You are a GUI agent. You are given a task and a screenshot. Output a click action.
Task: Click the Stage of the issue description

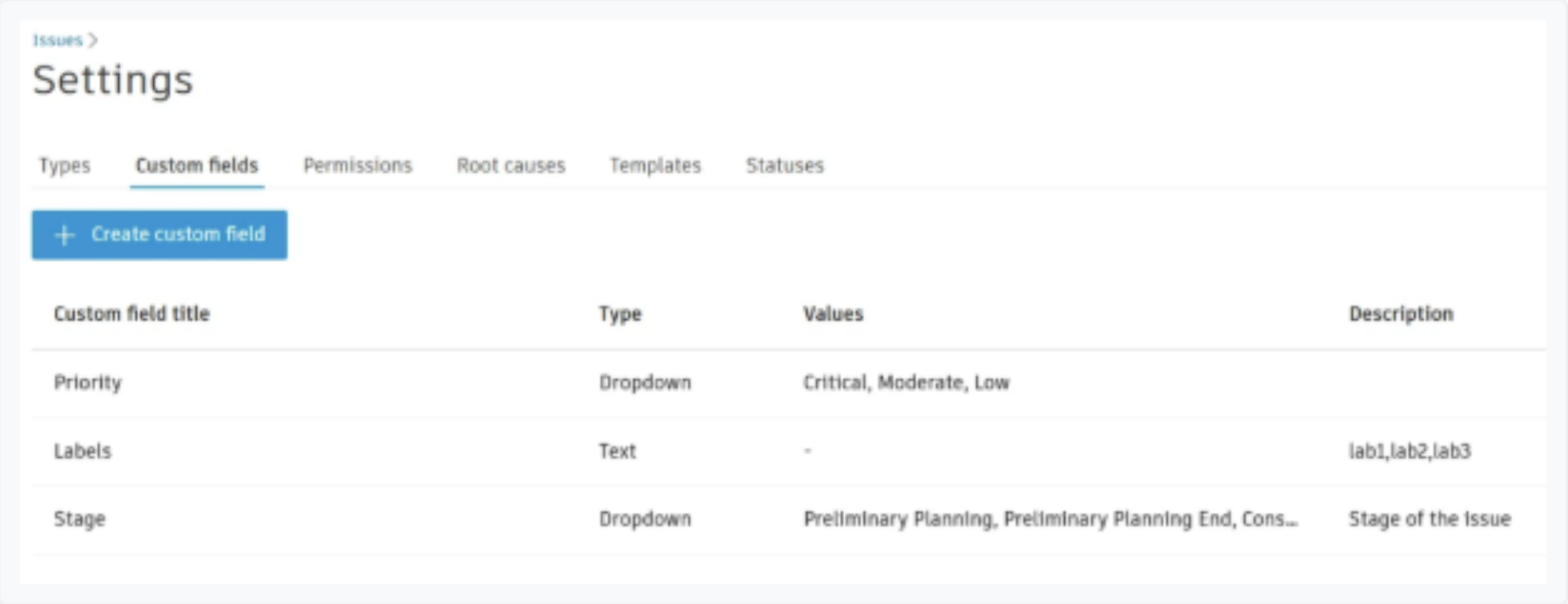1429,520
